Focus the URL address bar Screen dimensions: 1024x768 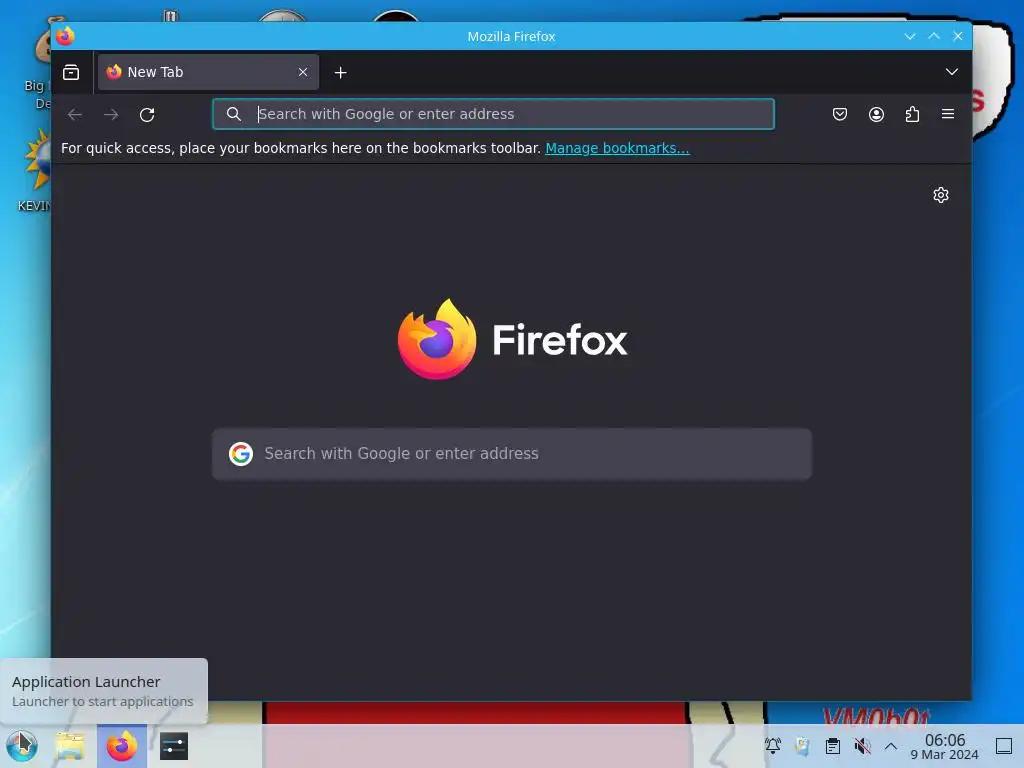click(x=493, y=114)
